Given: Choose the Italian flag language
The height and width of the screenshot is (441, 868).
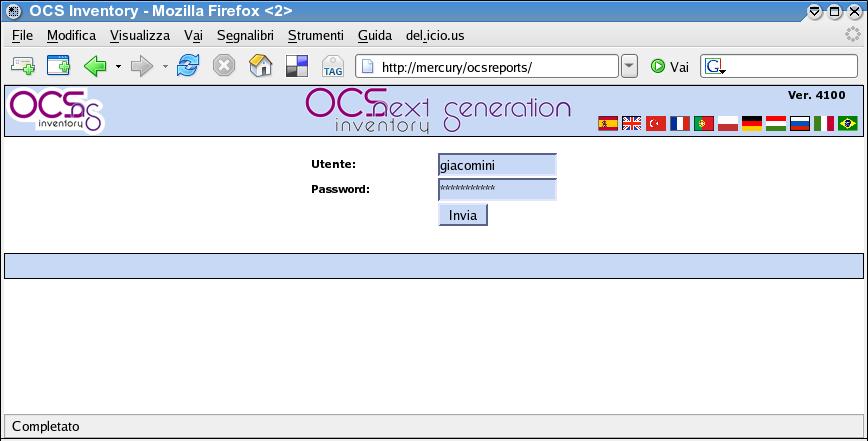Looking at the screenshot, I should point(824,124).
